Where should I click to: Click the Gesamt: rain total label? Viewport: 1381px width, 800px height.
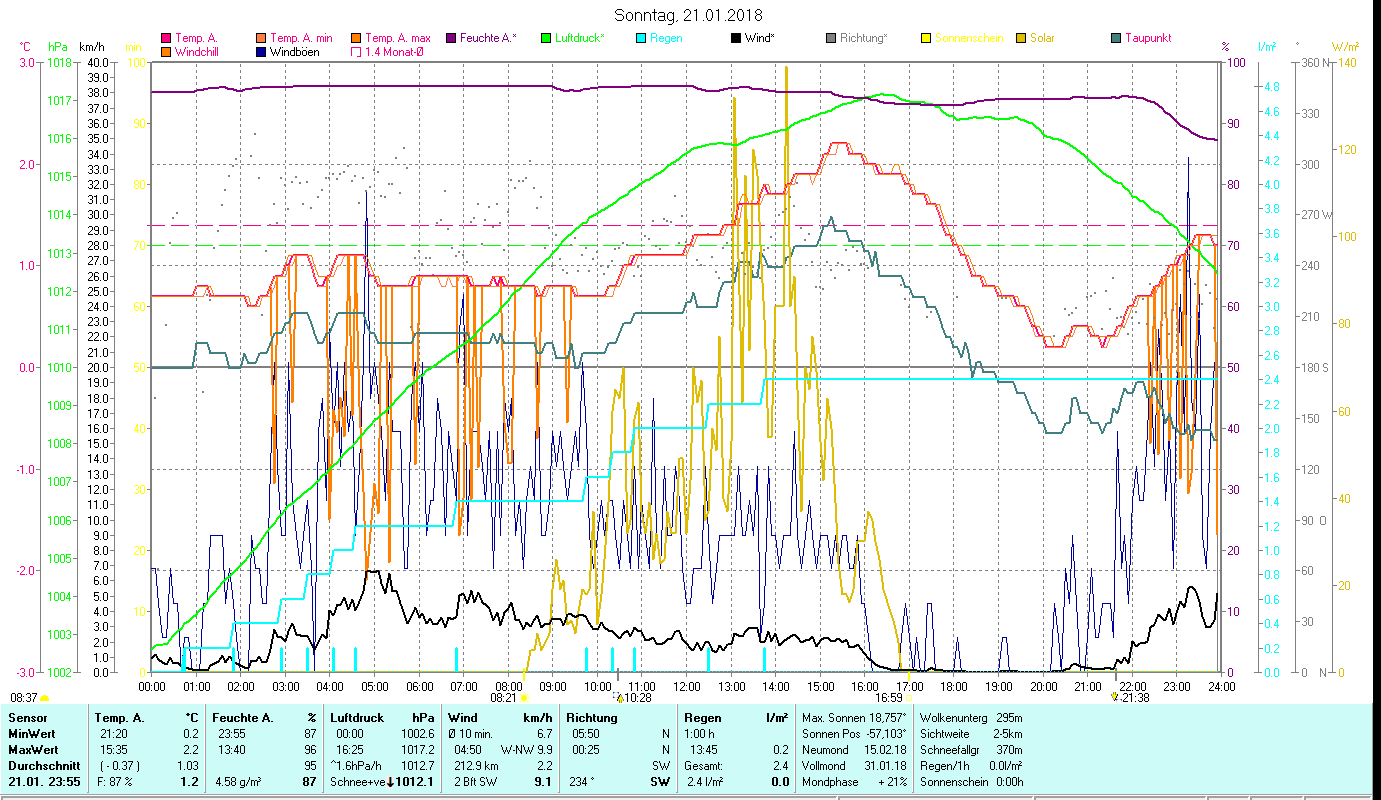pyautogui.click(x=705, y=766)
